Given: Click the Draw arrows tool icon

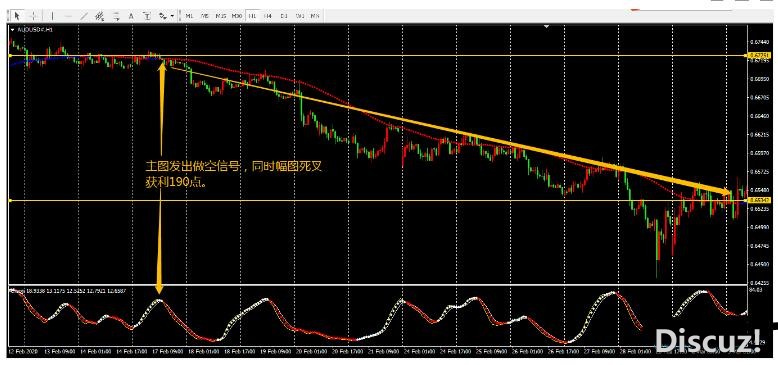Looking at the screenshot, I should (x=162, y=15).
